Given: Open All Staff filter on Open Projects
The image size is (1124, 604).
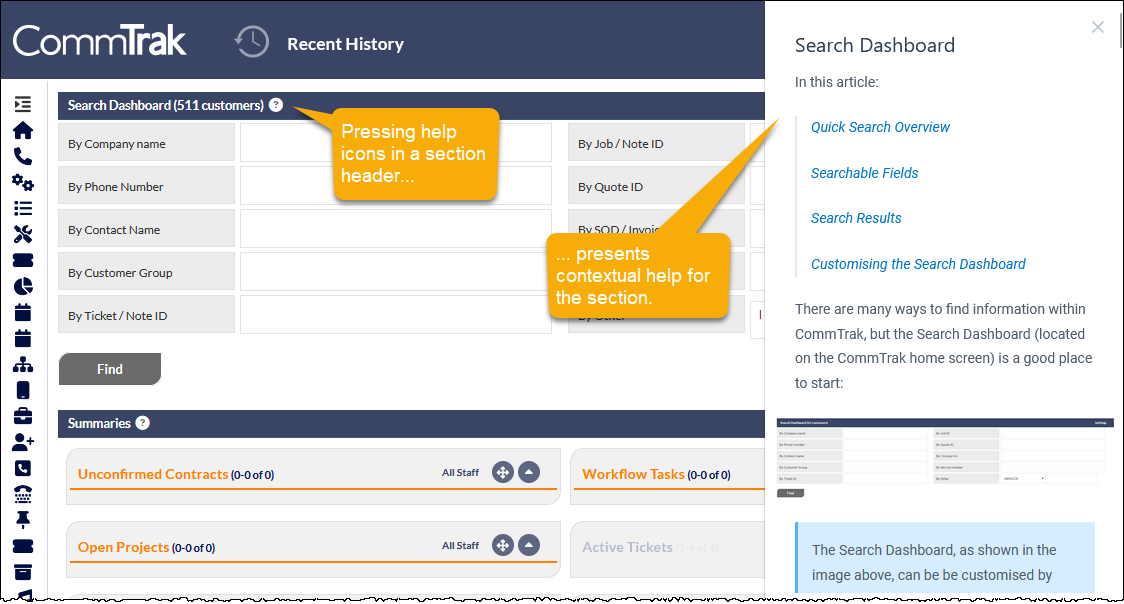Looking at the screenshot, I should tap(460, 546).
